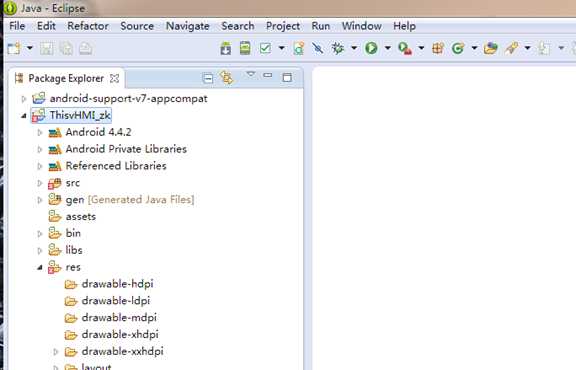Select the drawable-mdpi folder
576x370 pixels.
click(x=119, y=318)
